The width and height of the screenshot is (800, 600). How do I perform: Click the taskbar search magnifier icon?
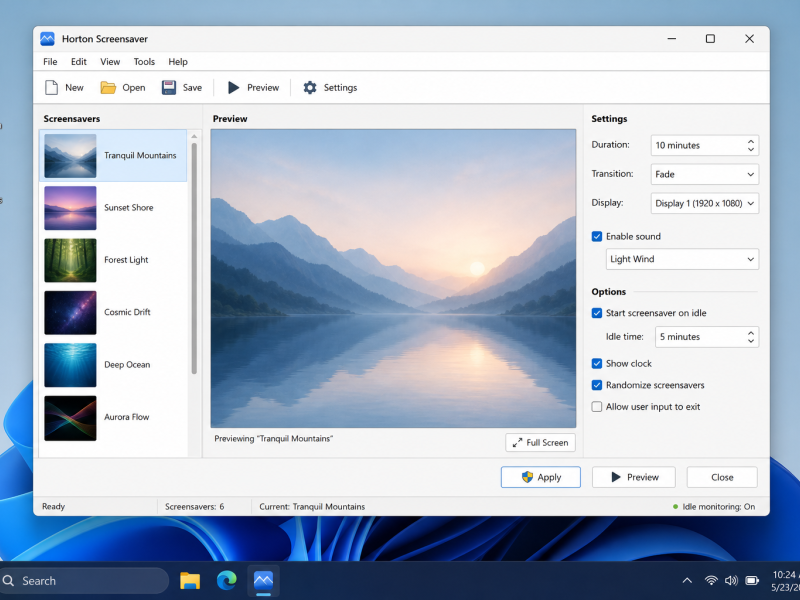9,581
